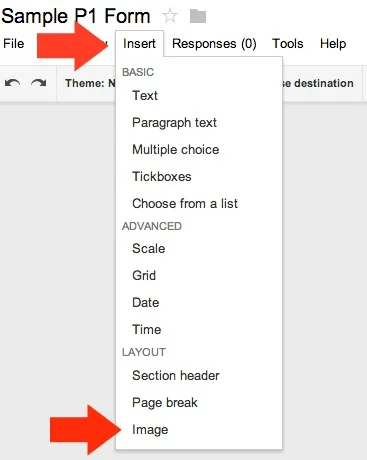Click the redo arrow icon
The height and width of the screenshot is (460, 367).
click(38, 83)
